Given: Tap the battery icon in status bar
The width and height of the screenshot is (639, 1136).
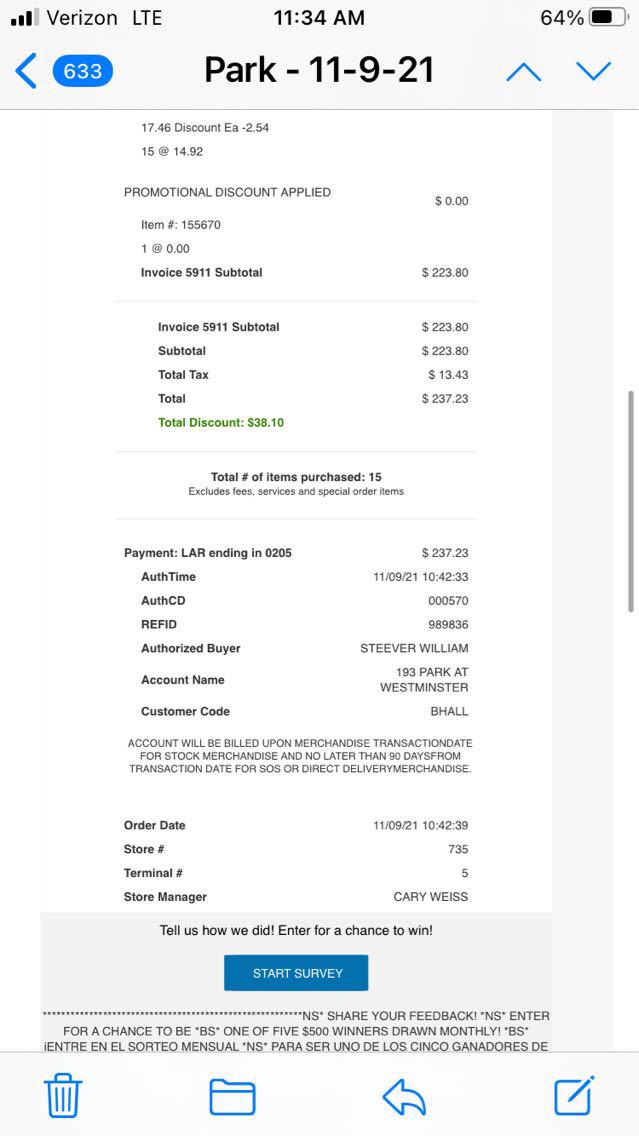Looking at the screenshot, I should pyautogui.click(x=609, y=18).
